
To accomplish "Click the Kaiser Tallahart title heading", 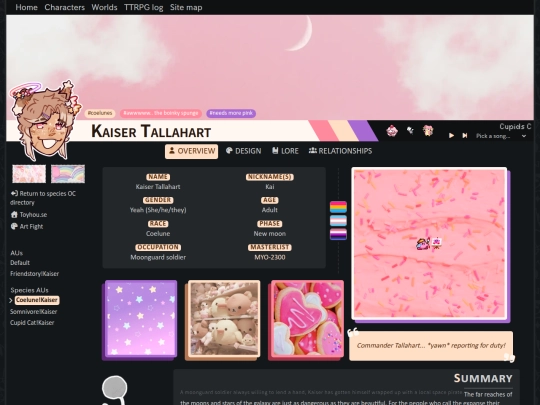I will (151, 132).
